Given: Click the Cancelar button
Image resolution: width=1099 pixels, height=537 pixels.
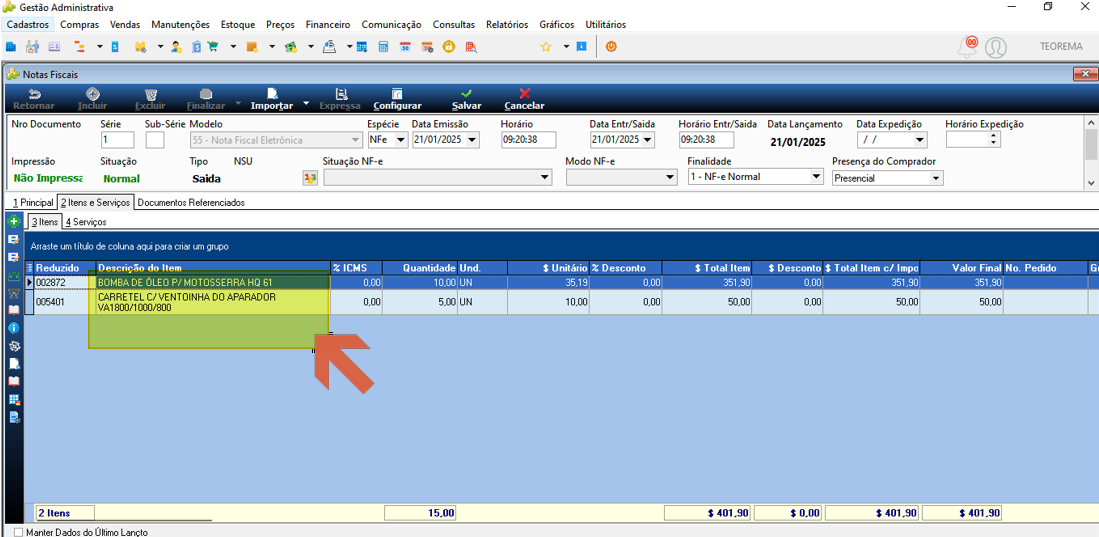Looking at the screenshot, I should pyautogui.click(x=524, y=100).
